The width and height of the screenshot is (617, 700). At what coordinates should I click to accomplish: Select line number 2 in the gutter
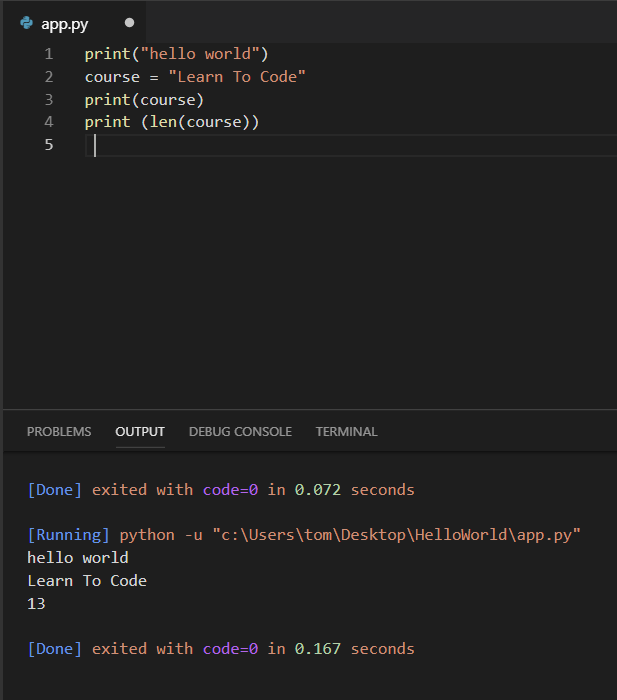pyautogui.click(x=49, y=76)
